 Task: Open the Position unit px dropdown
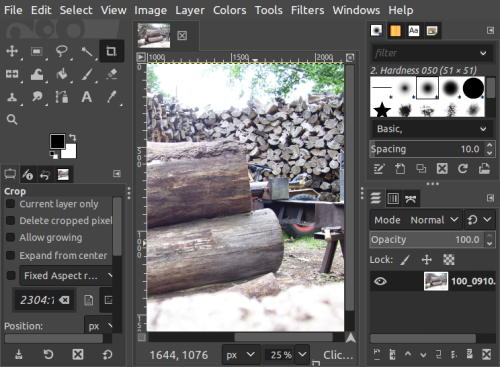pyautogui.click(x=99, y=326)
